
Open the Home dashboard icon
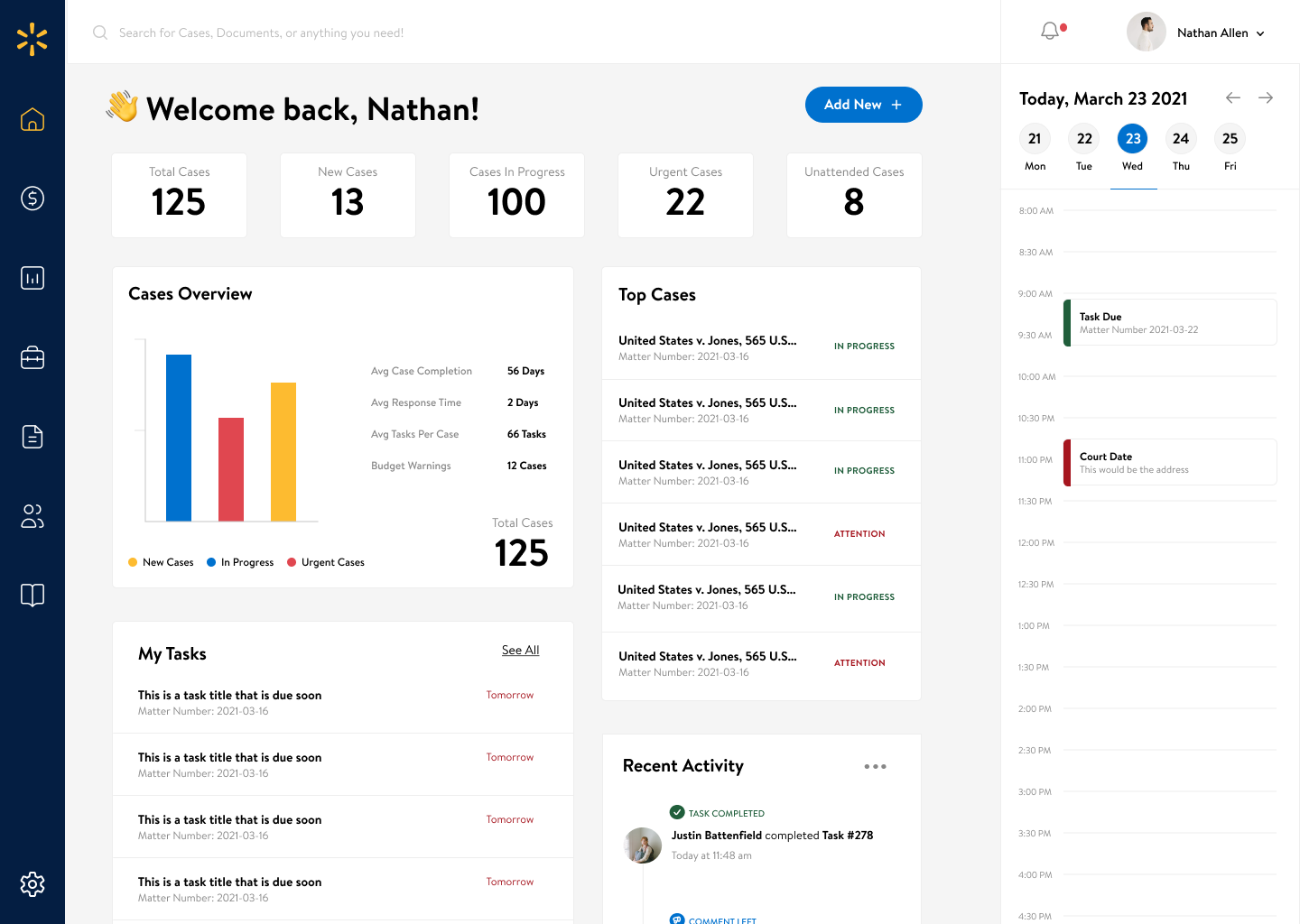click(32, 119)
